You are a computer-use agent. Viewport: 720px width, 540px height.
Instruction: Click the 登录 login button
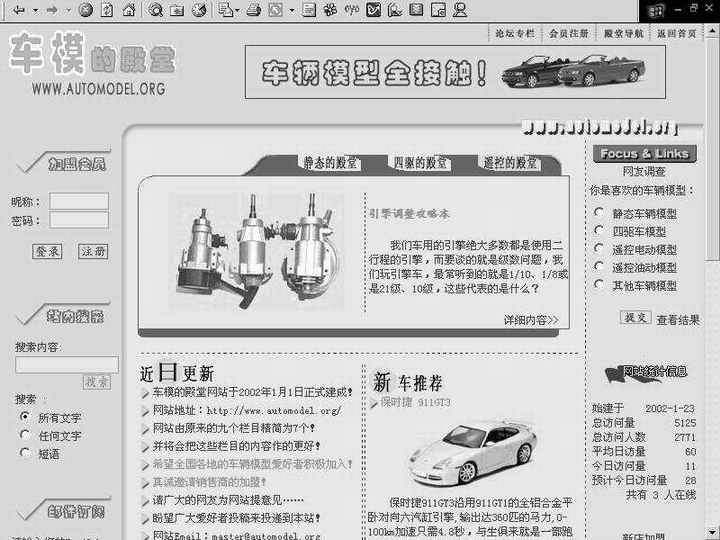[47, 251]
